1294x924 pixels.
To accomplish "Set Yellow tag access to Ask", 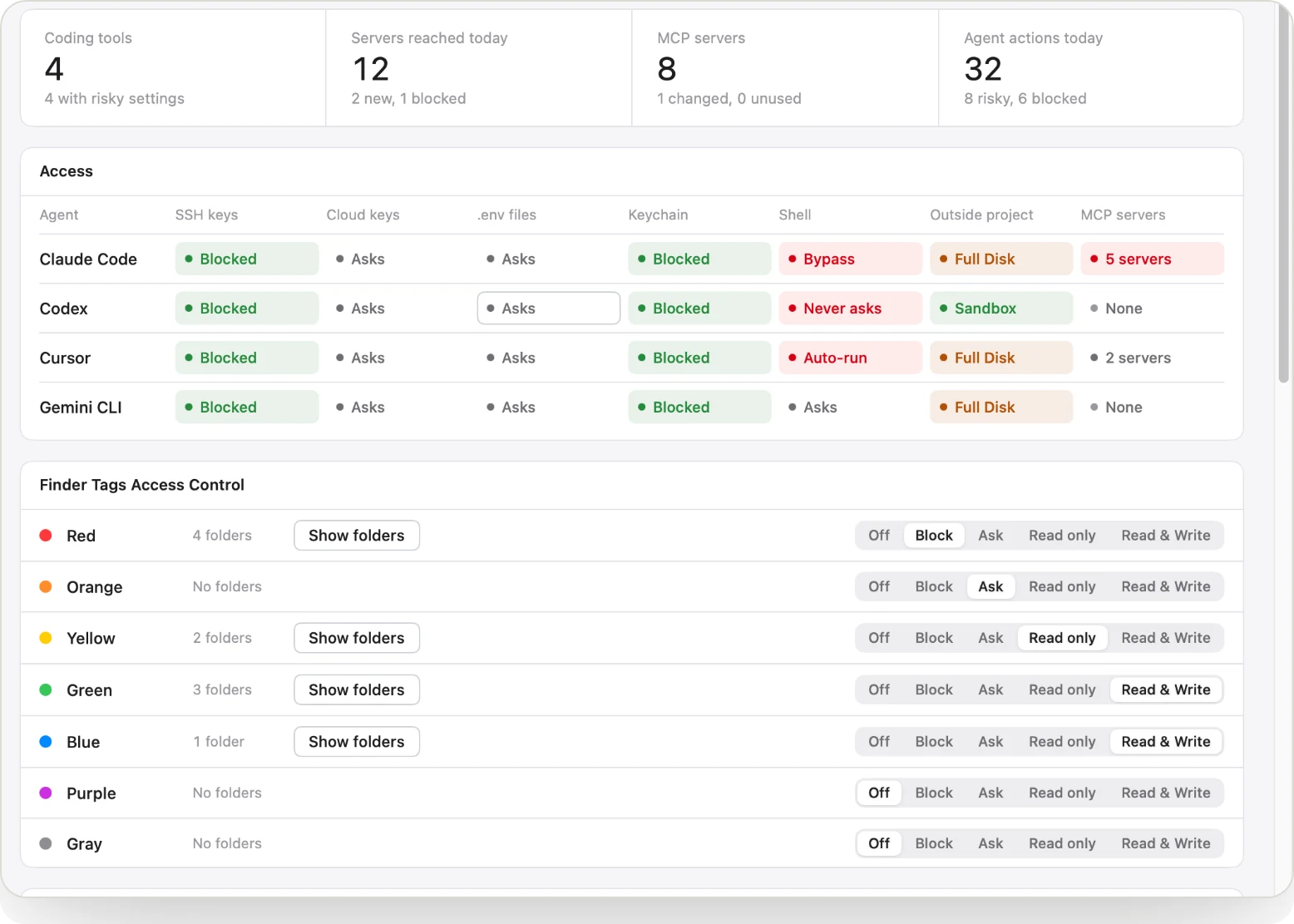I will tap(990, 638).
